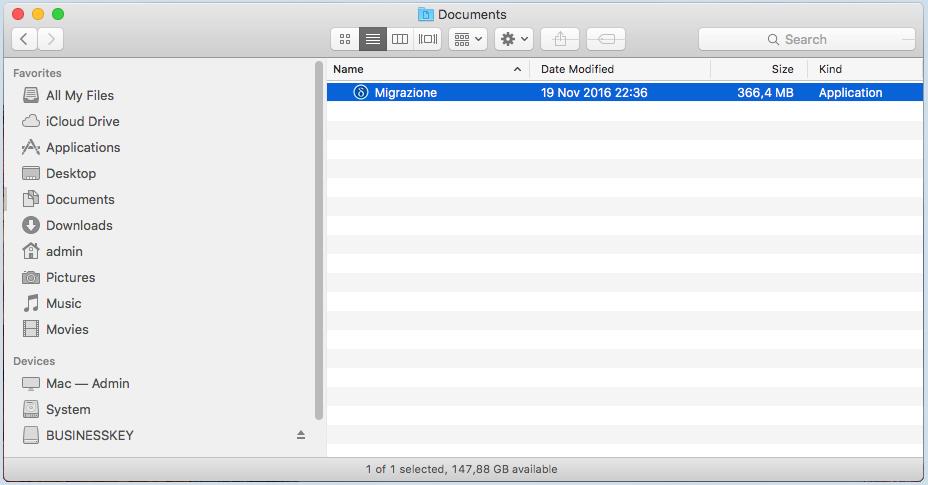This screenshot has width=928, height=485.
Task: Click the sidebar vertical scrollbar
Action: (319, 240)
